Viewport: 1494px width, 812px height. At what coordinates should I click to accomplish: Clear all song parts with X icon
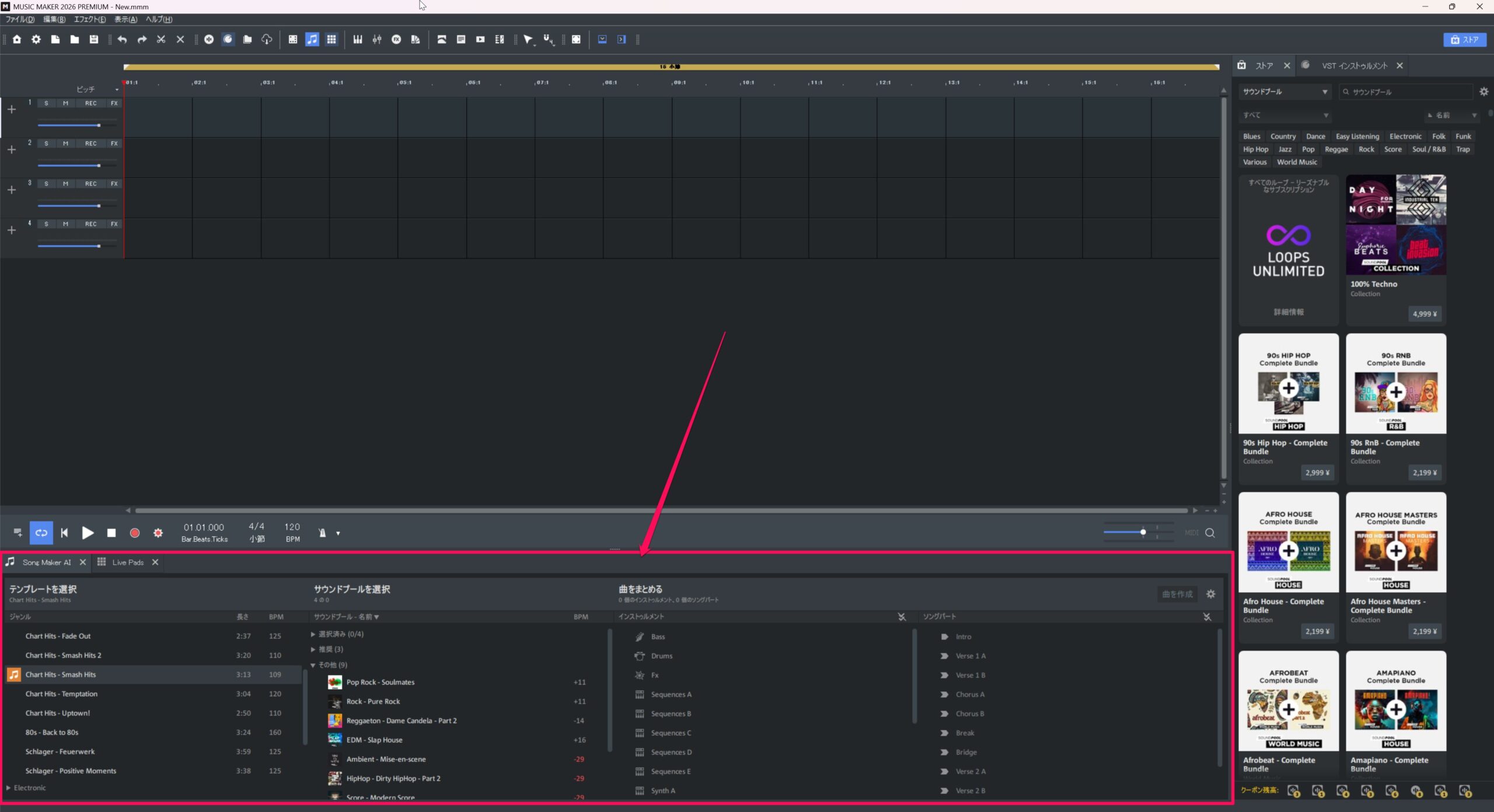tap(1207, 617)
